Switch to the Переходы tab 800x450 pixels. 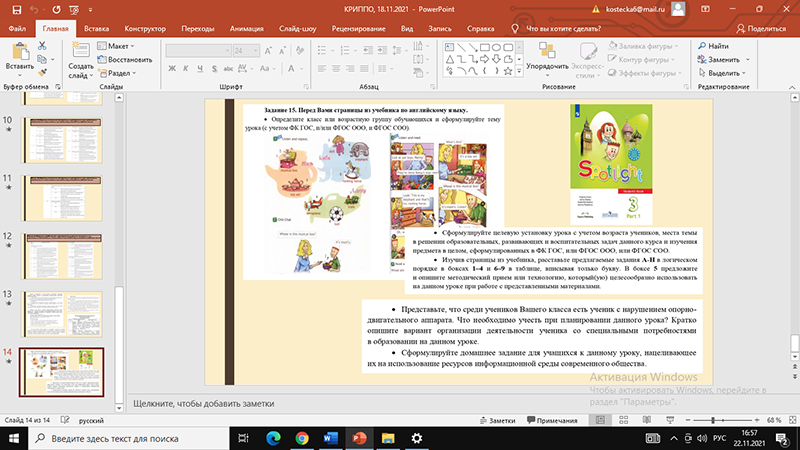(197, 29)
